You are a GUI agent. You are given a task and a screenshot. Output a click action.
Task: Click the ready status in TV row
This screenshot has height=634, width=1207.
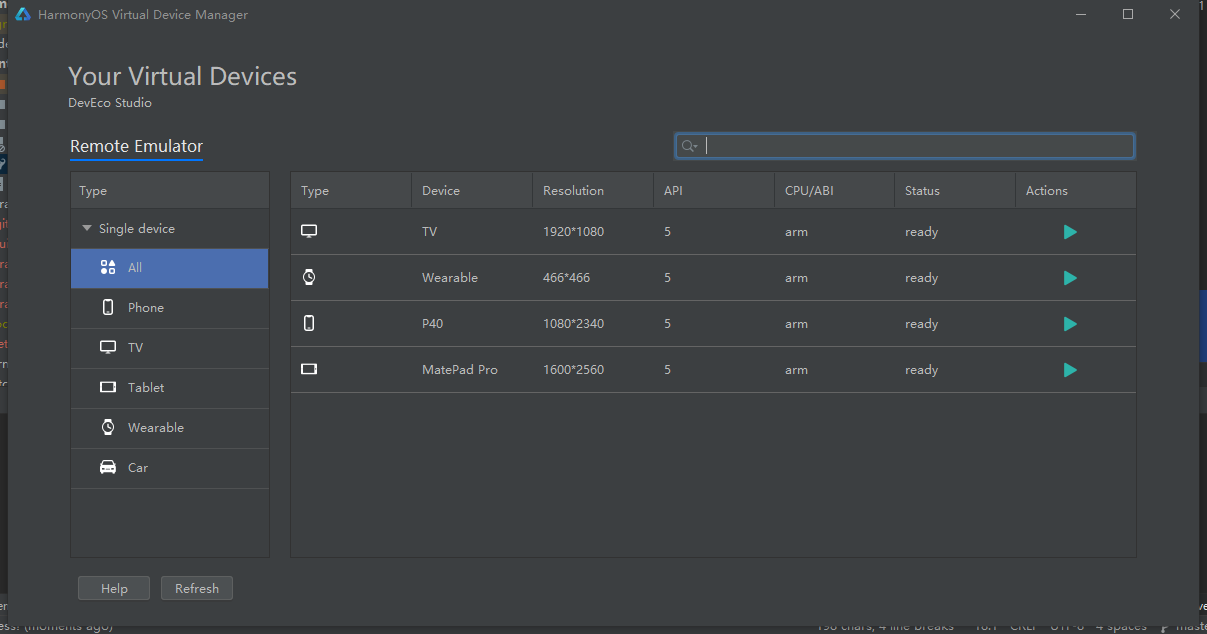[x=921, y=232]
